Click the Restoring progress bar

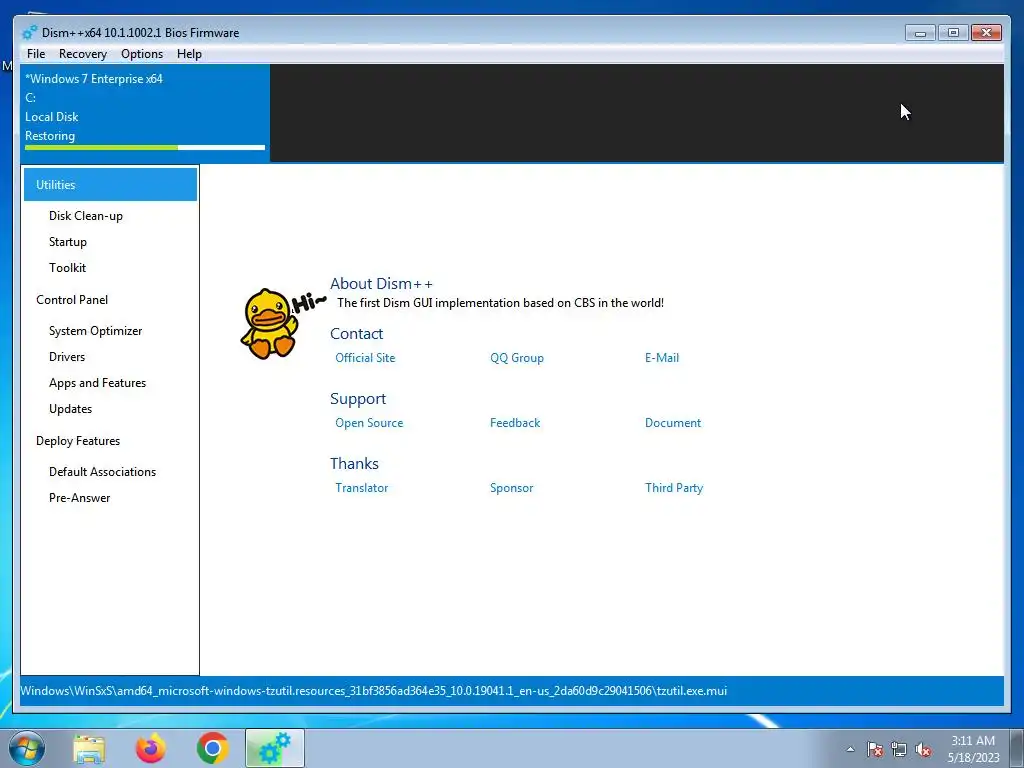click(145, 148)
